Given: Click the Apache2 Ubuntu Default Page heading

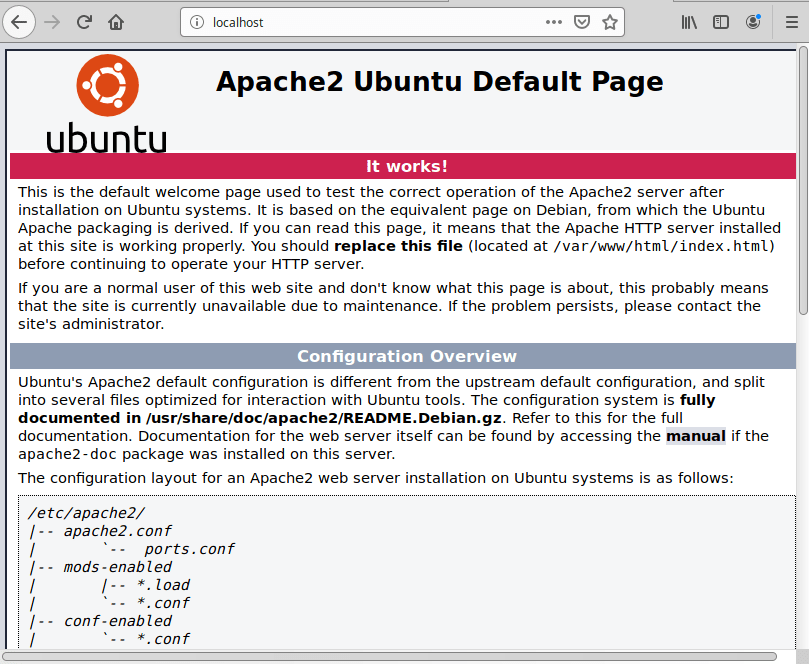Looking at the screenshot, I should [x=439, y=82].
